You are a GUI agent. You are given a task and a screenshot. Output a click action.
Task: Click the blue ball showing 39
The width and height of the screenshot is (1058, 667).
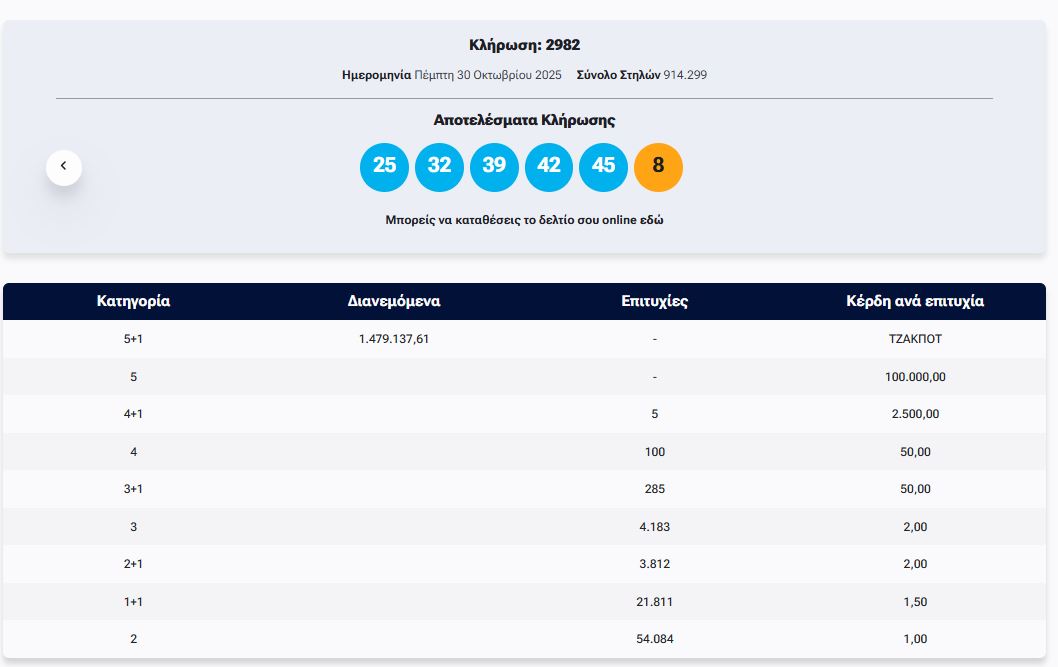point(494,167)
